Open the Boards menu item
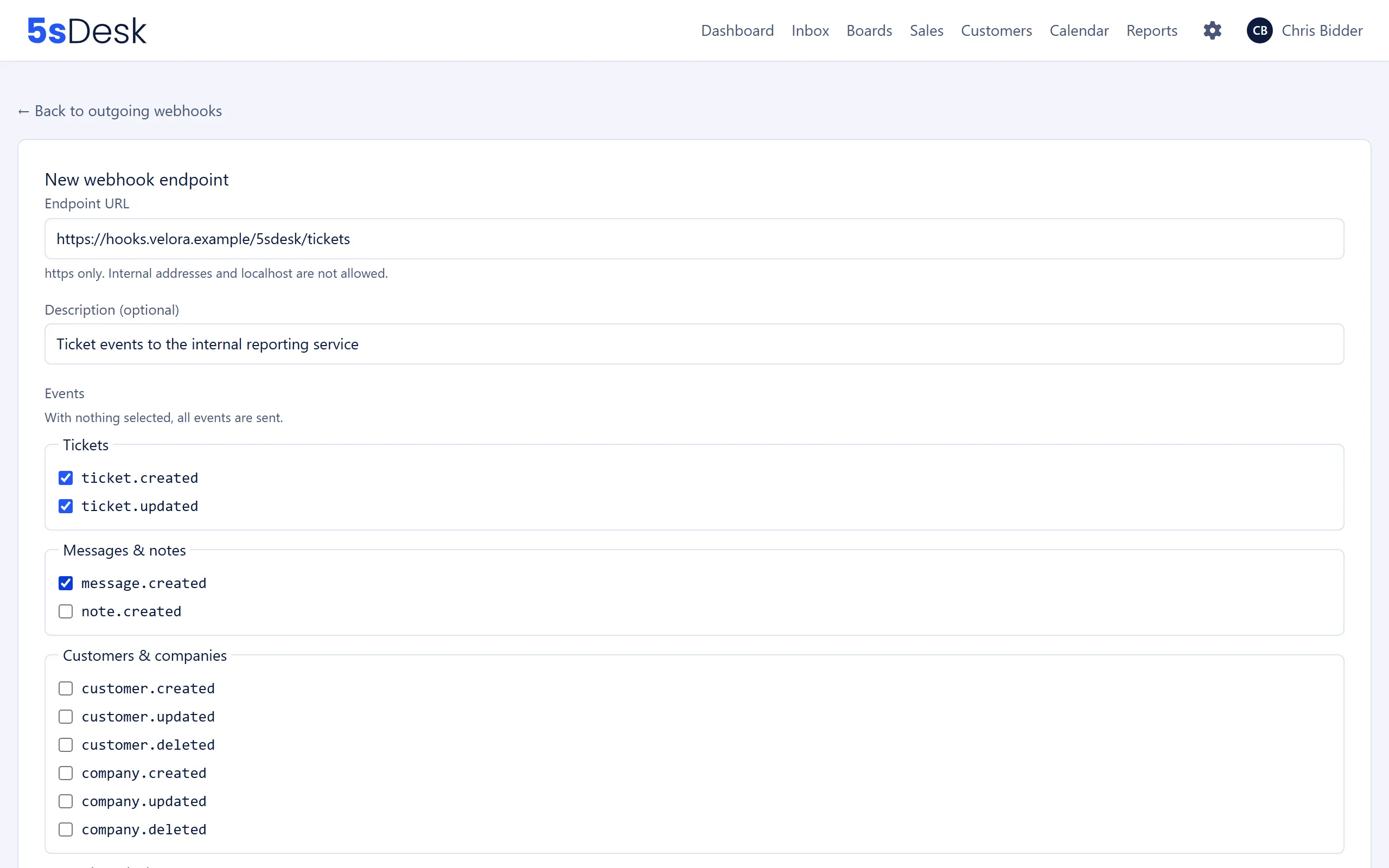 tap(869, 30)
